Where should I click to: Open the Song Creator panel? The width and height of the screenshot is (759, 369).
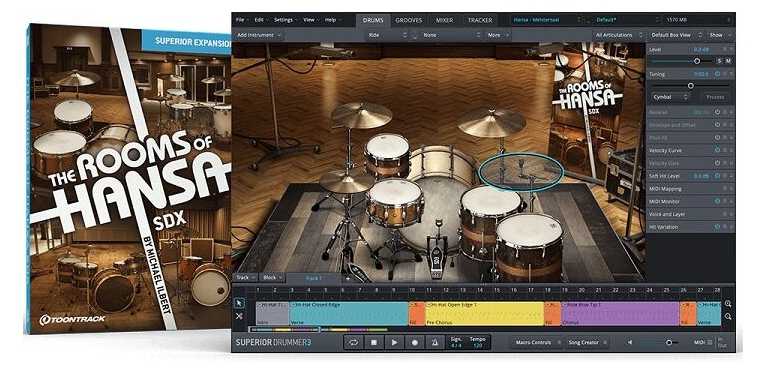point(588,342)
